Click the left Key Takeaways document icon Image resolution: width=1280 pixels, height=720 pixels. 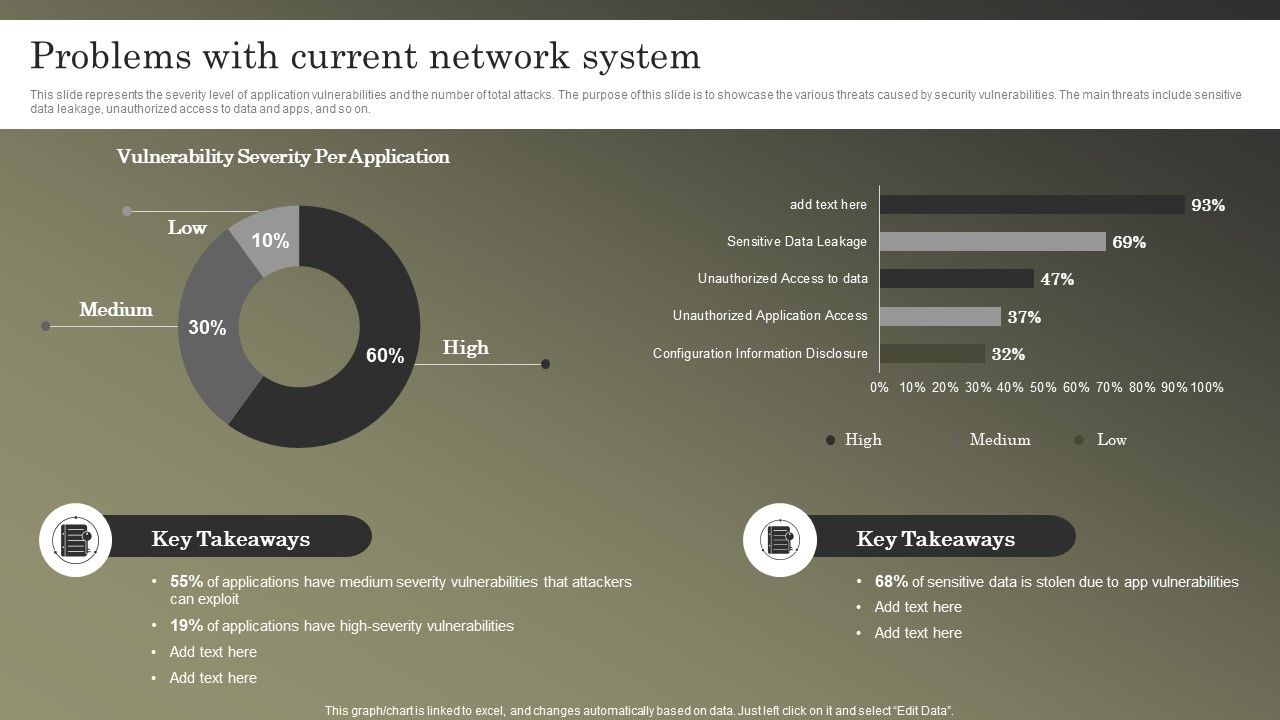[x=76, y=540]
